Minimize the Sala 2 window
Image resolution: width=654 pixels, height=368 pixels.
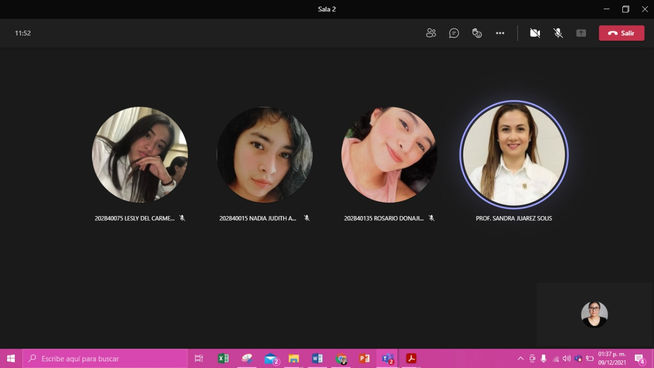pos(606,9)
